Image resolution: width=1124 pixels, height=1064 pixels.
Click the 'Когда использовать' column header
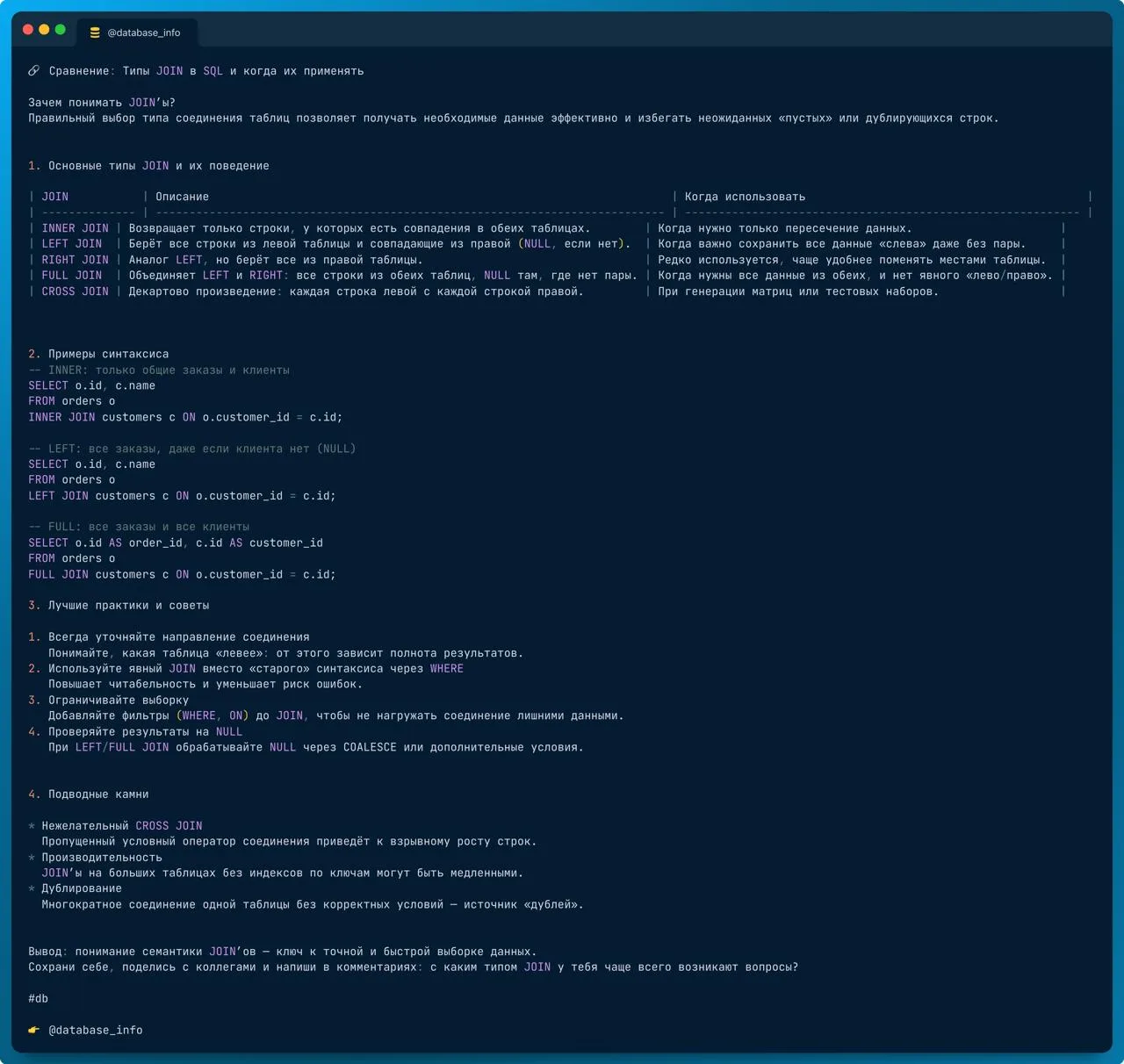tap(746, 197)
